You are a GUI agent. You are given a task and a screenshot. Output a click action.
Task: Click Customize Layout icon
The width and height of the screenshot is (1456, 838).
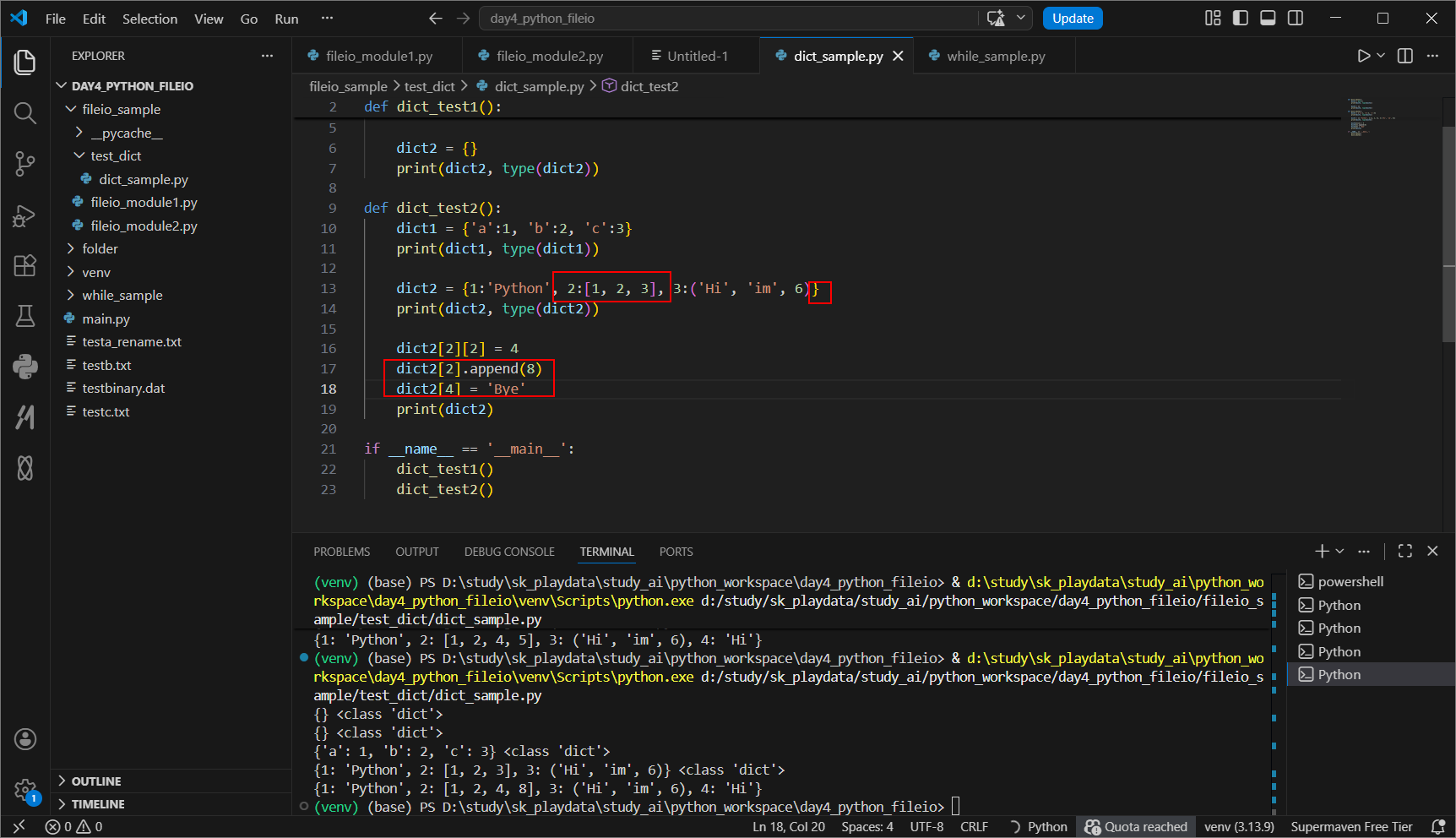pos(1213,19)
